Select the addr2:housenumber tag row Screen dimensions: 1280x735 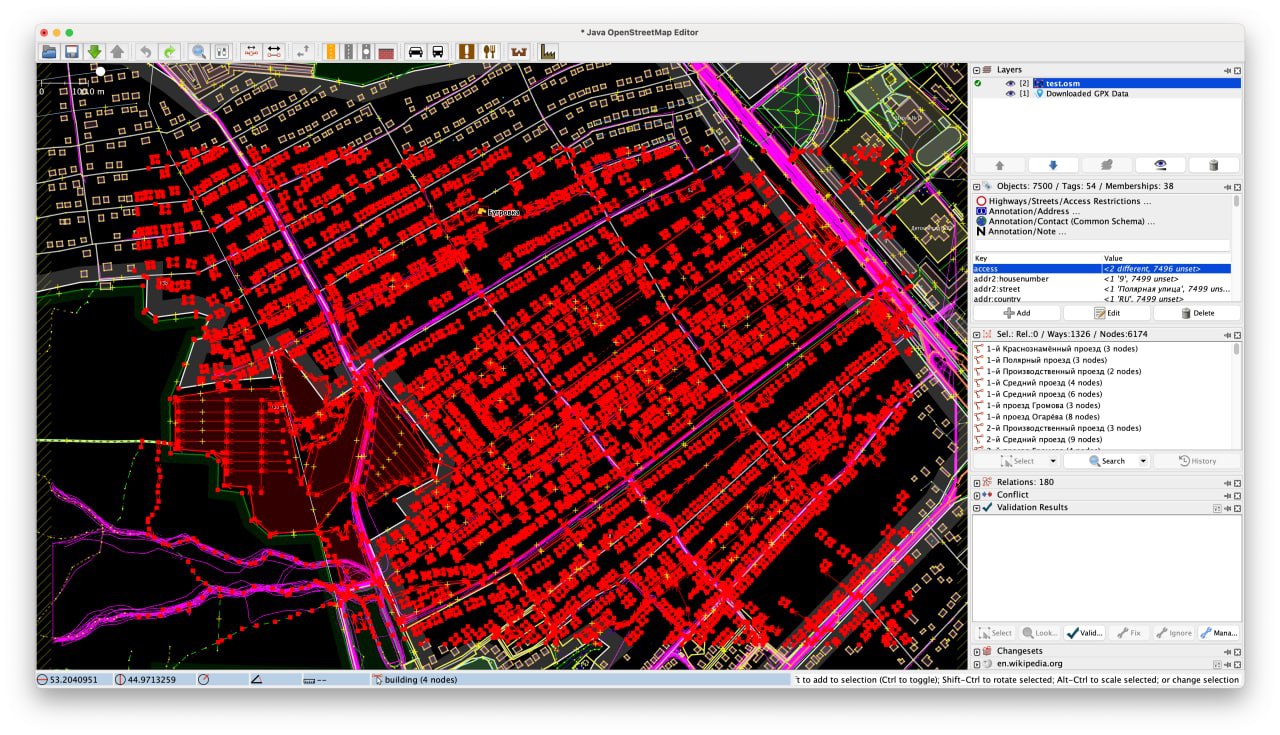tap(1102, 279)
